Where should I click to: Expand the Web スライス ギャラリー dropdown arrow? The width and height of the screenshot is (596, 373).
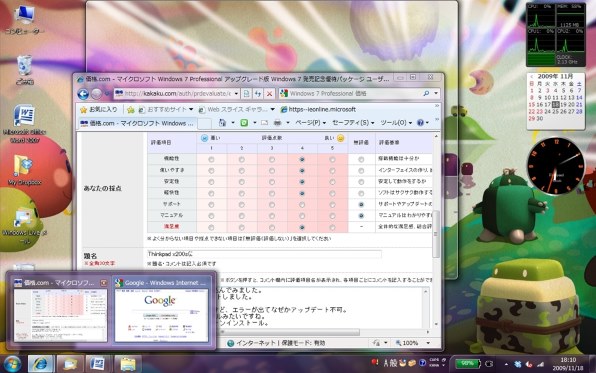[x=273, y=110]
